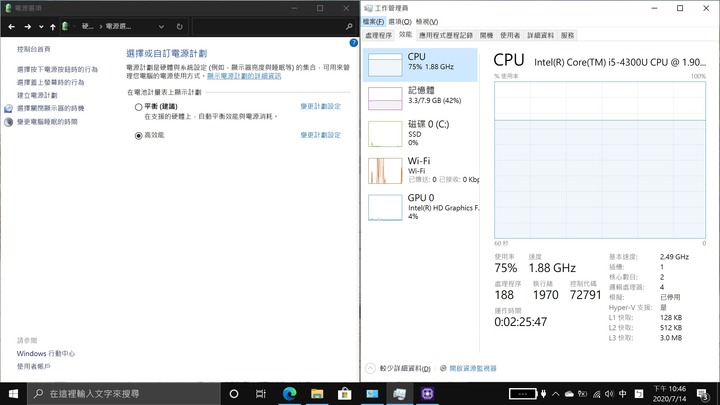Go back in Power Options window
Viewport: 720px width, 405px height.
(11, 27)
